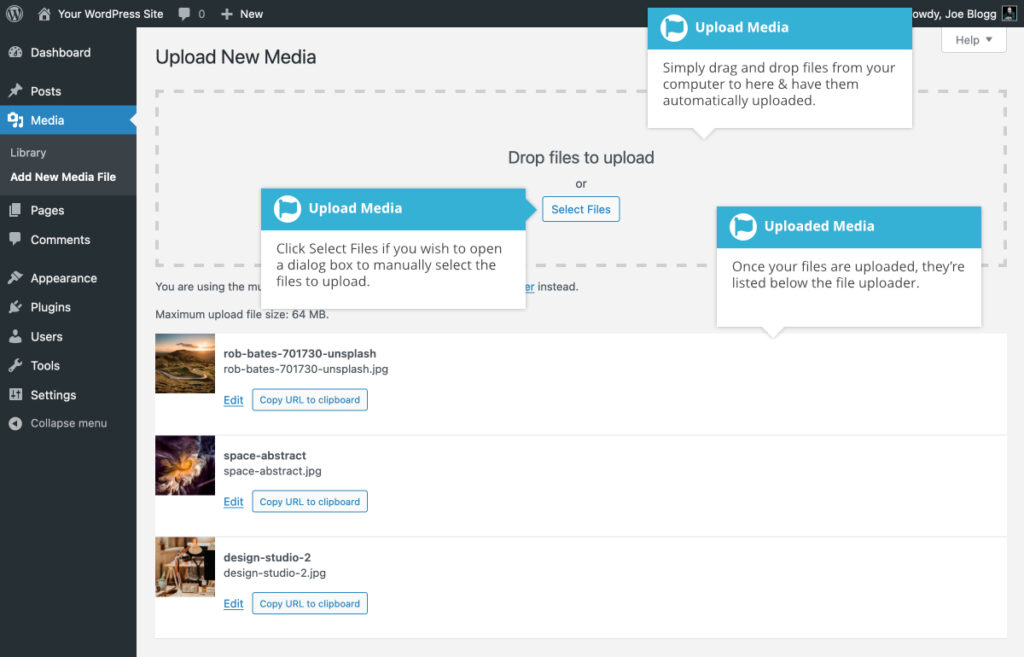Click Joe Blogg's avatar in admin bar
The width and height of the screenshot is (1024, 657).
point(1008,14)
